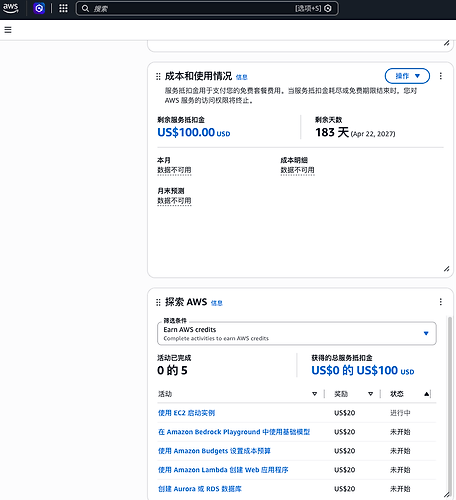Screen dimensions: 456x500
Task: Click US$20 reward in the Bedrock row
Action: (x=345, y=432)
